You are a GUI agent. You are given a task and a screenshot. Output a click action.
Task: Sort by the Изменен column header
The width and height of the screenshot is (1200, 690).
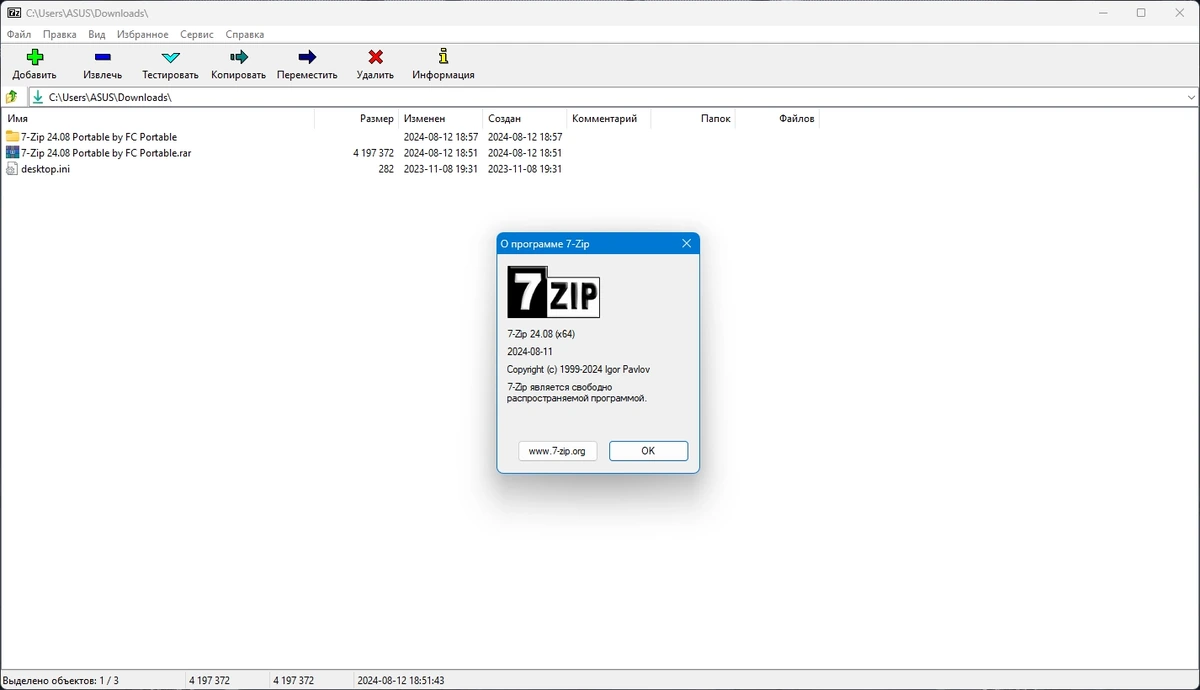tap(440, 118)
